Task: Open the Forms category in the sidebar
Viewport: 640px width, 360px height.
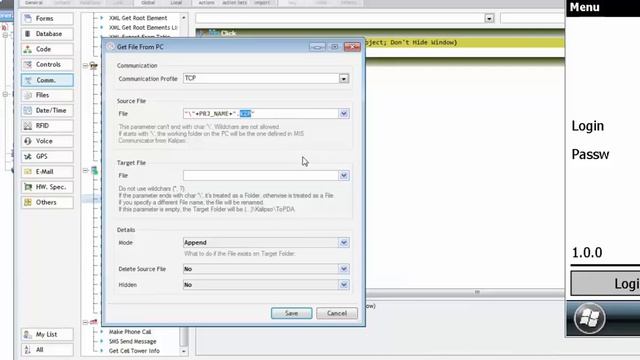Action: (47, 19)
